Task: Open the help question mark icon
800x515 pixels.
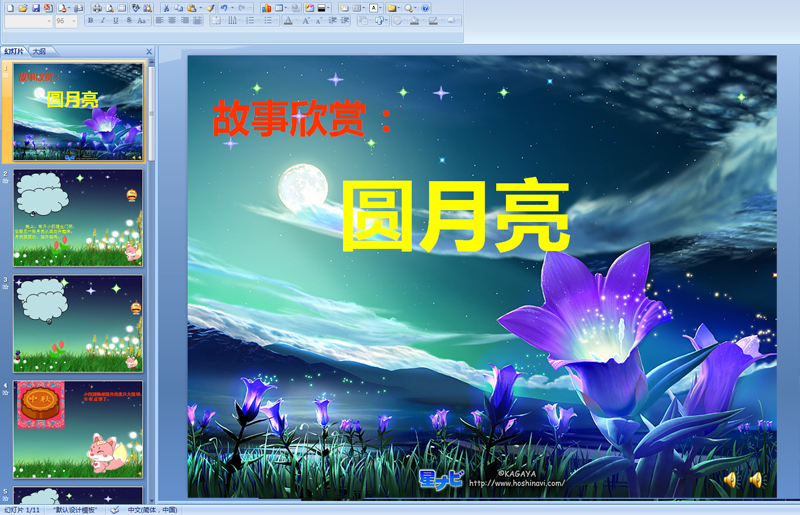Action: pyautogui.click(x=425, y=8)
